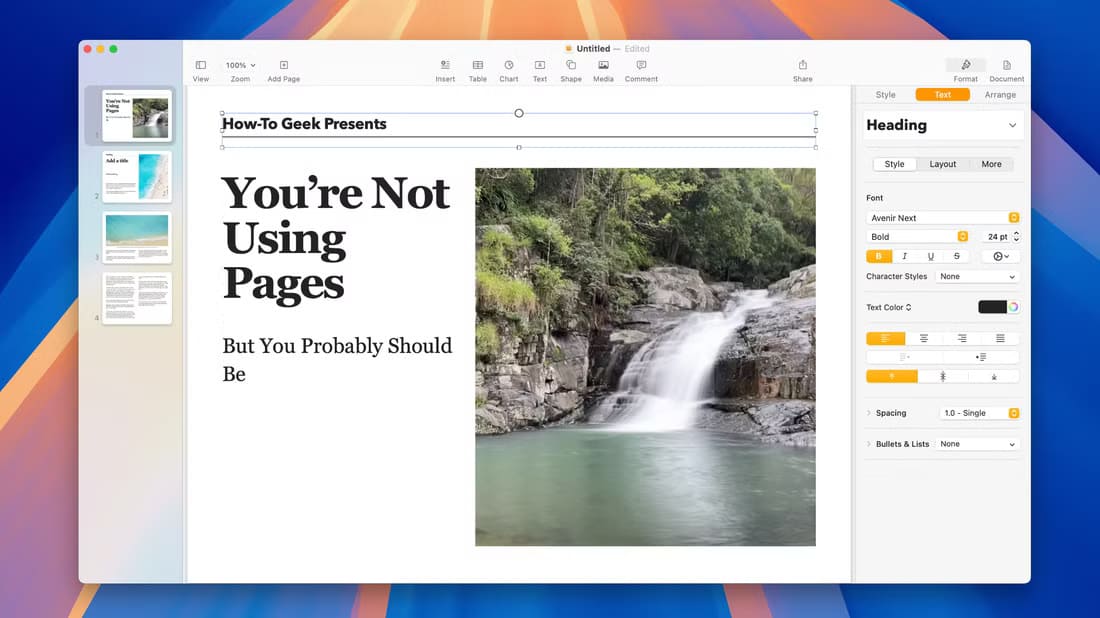Click the black Text Color swatch
This screenshot has width=1100, height=618.
click(x=991, y=307)
